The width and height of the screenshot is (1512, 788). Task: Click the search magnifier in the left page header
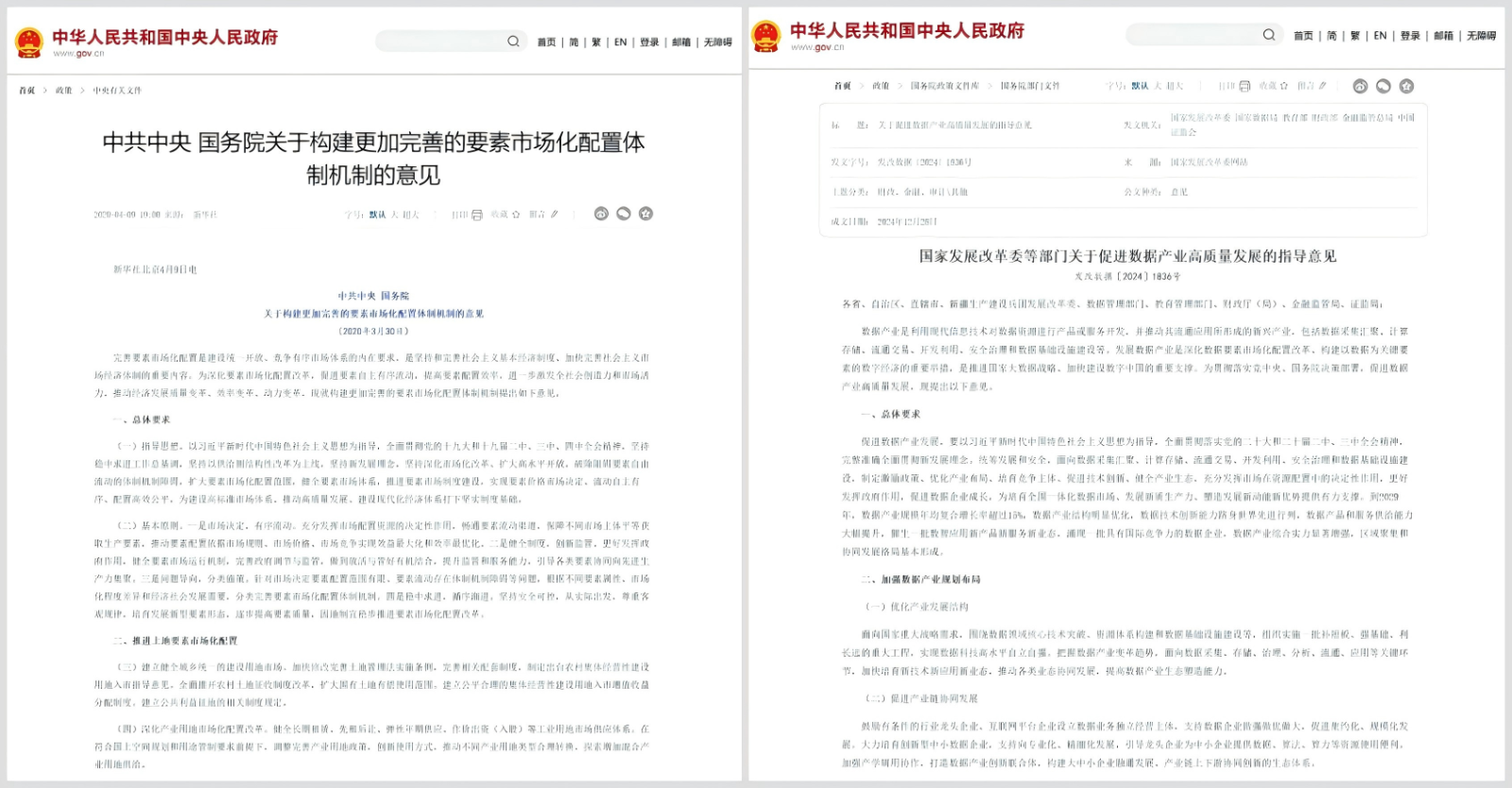coord(513,42)
